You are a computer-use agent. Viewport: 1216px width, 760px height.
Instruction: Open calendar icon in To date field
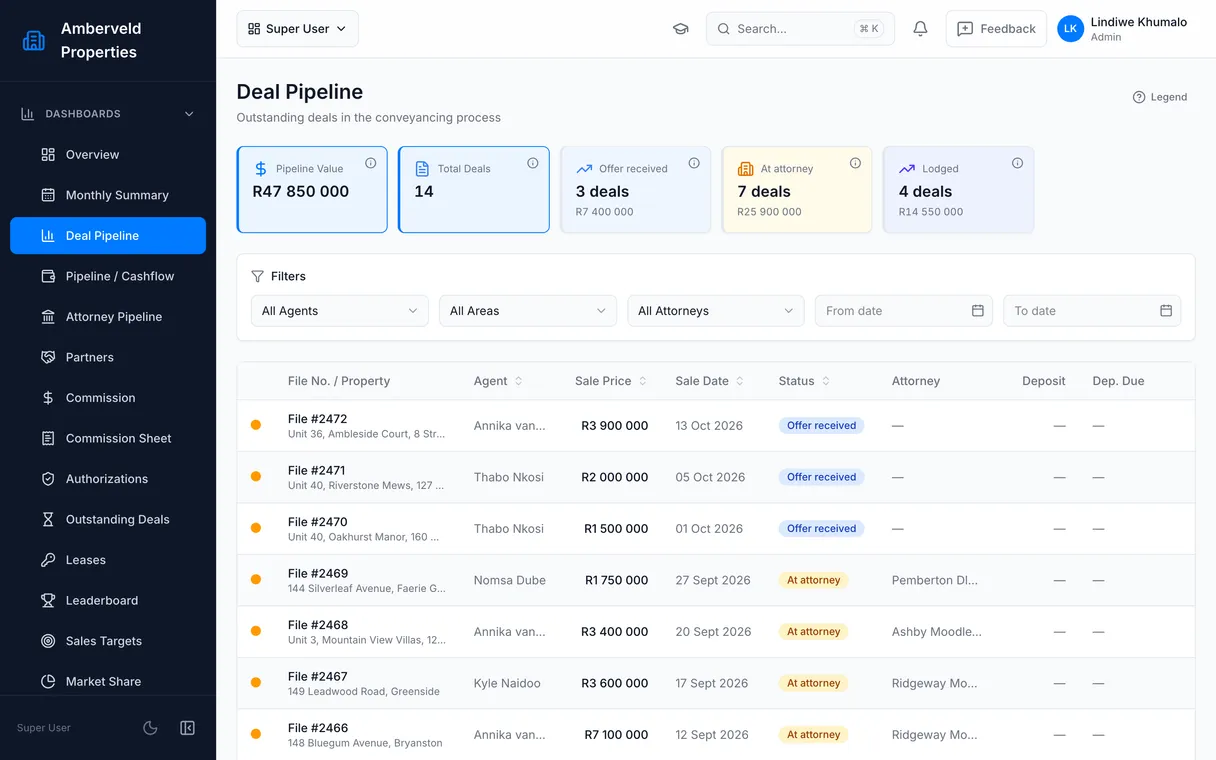point(1166,311)
